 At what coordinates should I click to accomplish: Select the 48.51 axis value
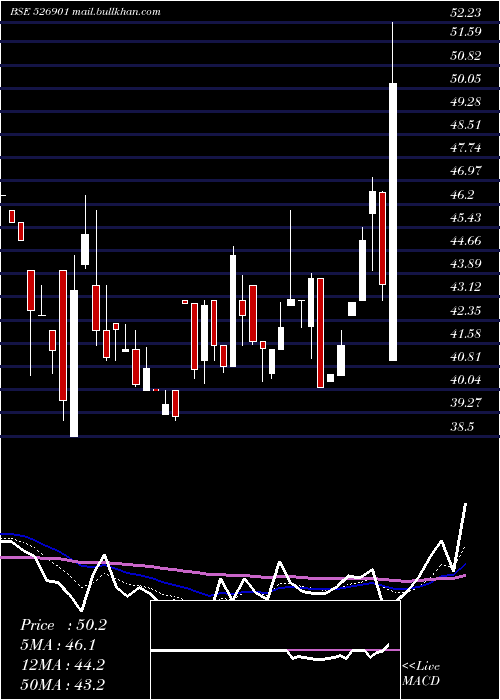(x=466, y=125)
